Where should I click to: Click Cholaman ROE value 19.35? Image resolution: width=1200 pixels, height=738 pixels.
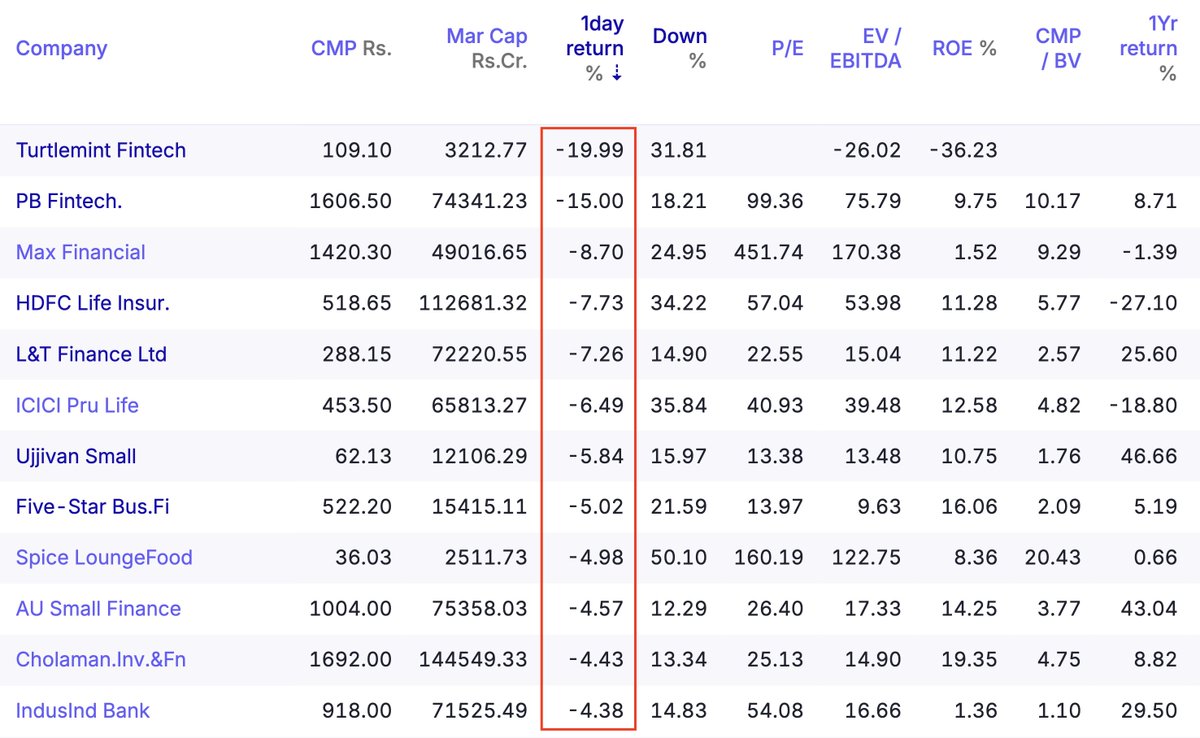tap(969, 660)
